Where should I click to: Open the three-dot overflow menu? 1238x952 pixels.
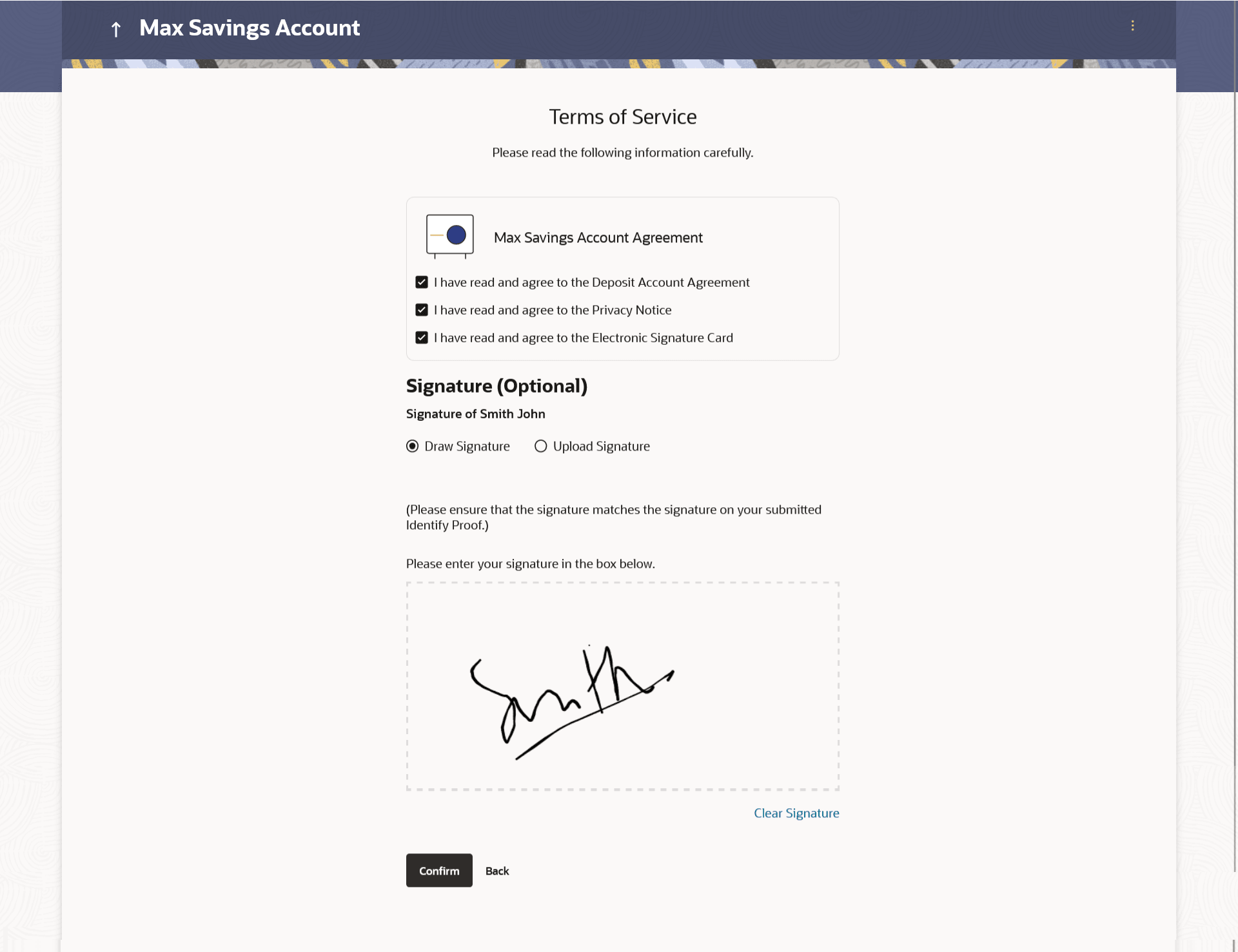1132,26
